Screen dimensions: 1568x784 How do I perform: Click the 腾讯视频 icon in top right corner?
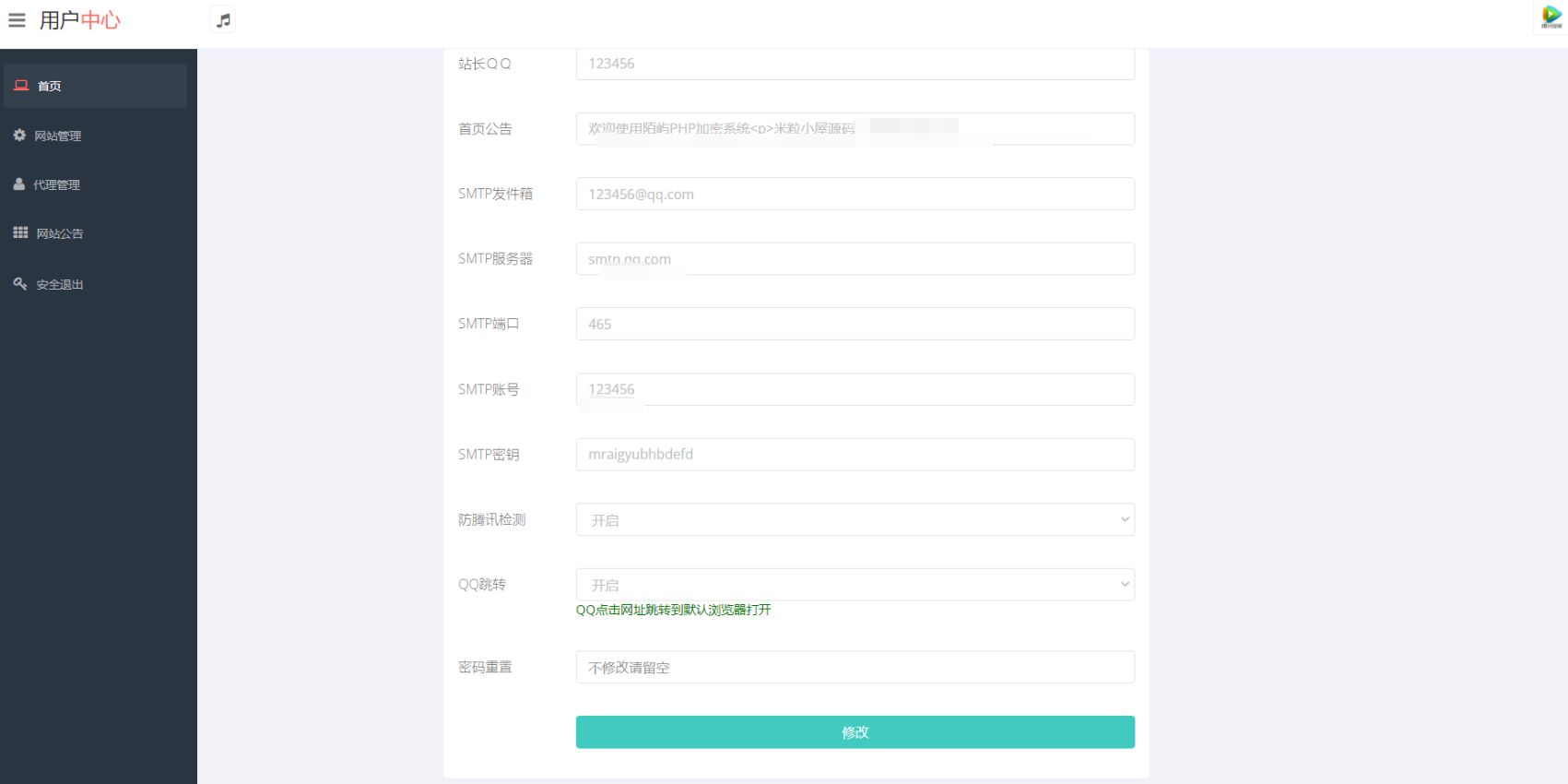1551,17
